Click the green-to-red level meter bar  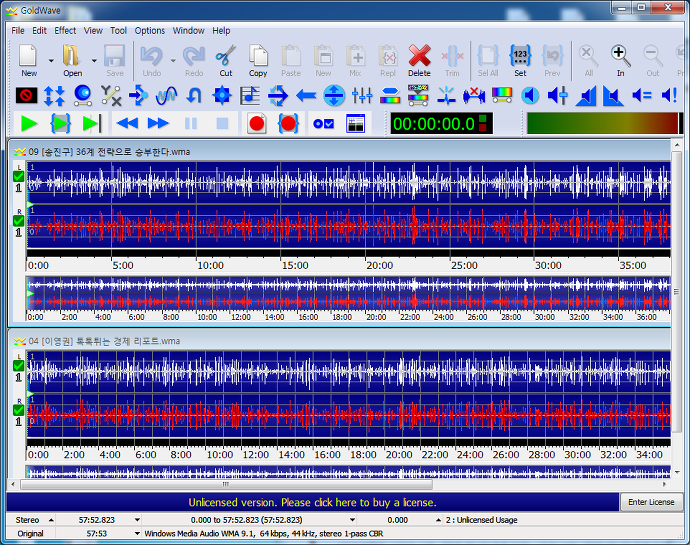point(602,123)
